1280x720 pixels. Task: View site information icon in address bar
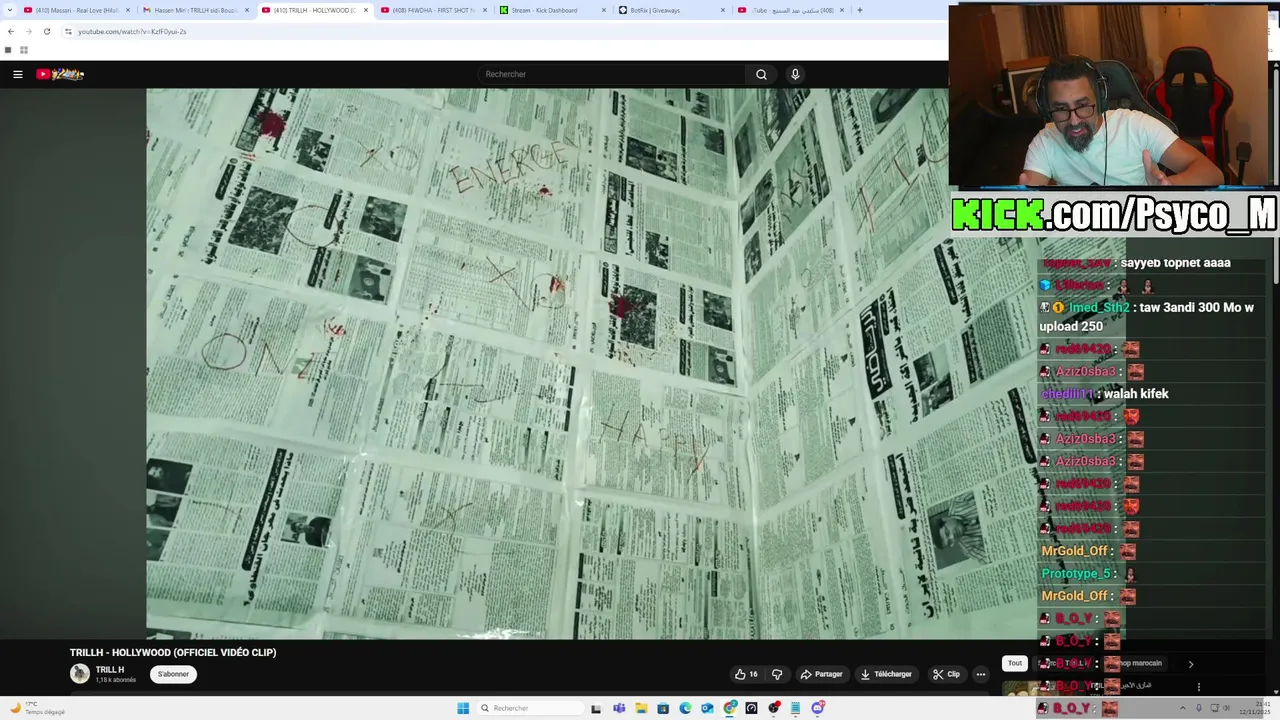[68, 31]
